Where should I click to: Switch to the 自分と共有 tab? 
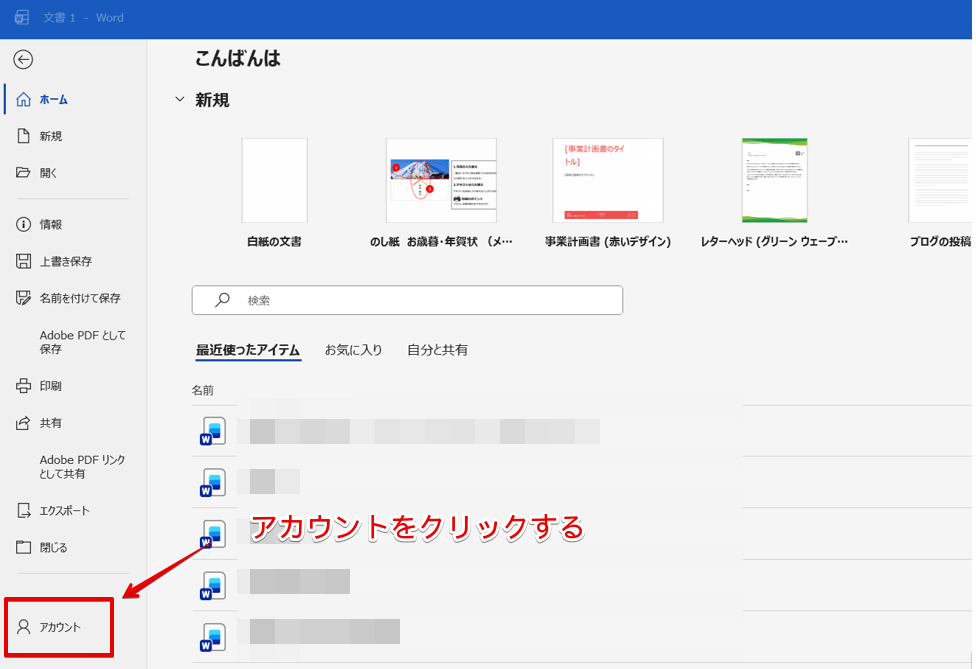tap(440, 350)
